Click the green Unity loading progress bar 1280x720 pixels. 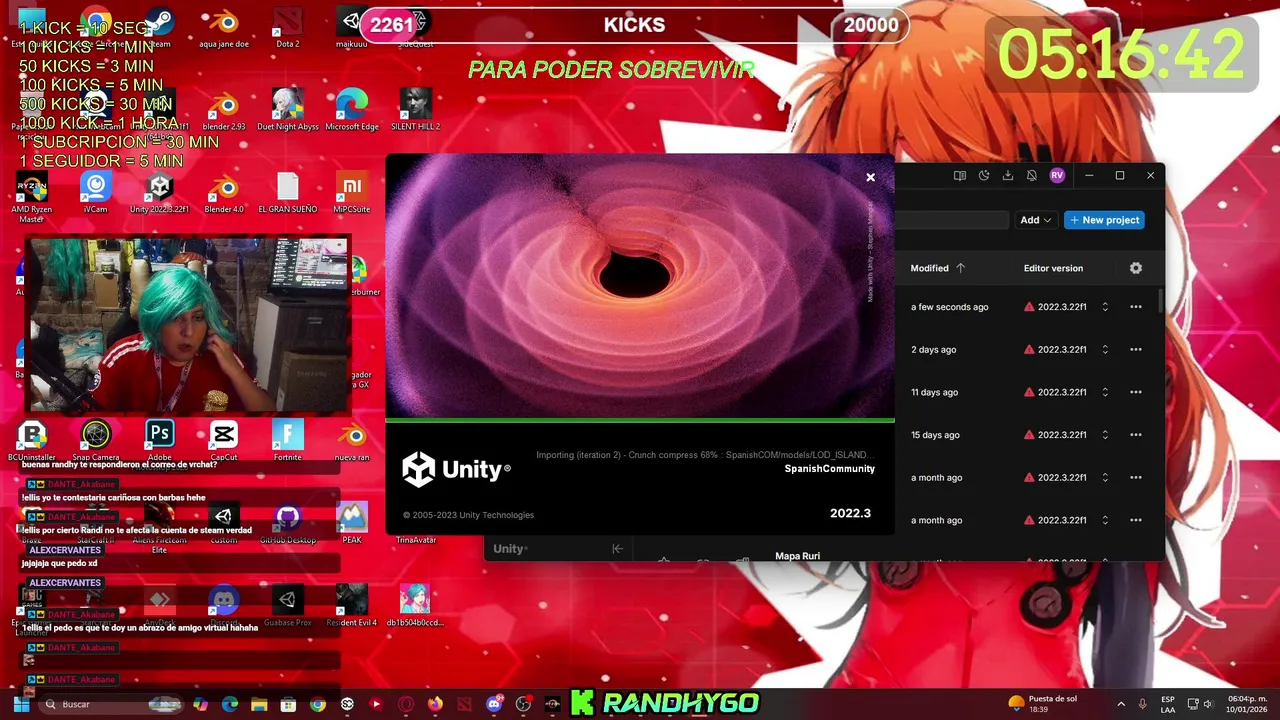click(640, 420)
